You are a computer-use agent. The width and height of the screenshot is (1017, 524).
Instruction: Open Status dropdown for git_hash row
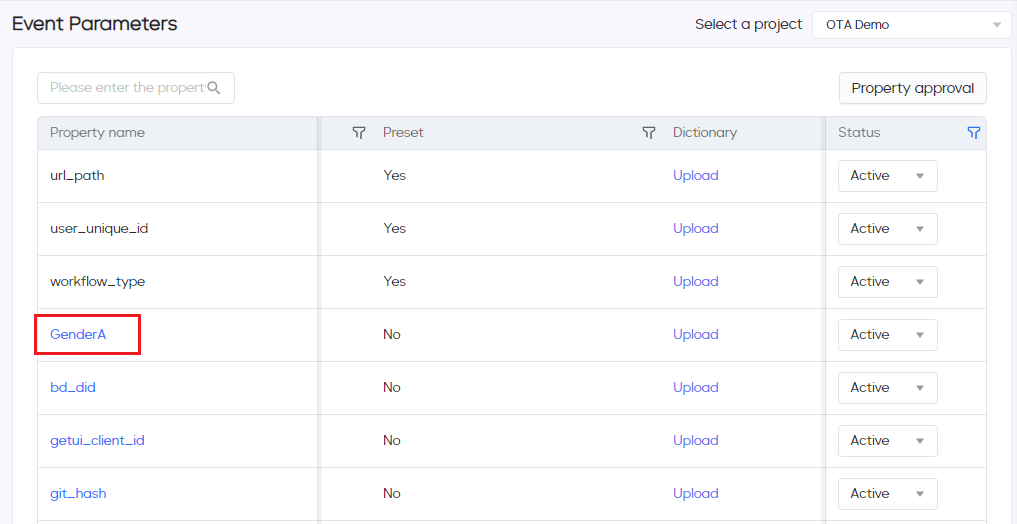[x=887, y=494]
